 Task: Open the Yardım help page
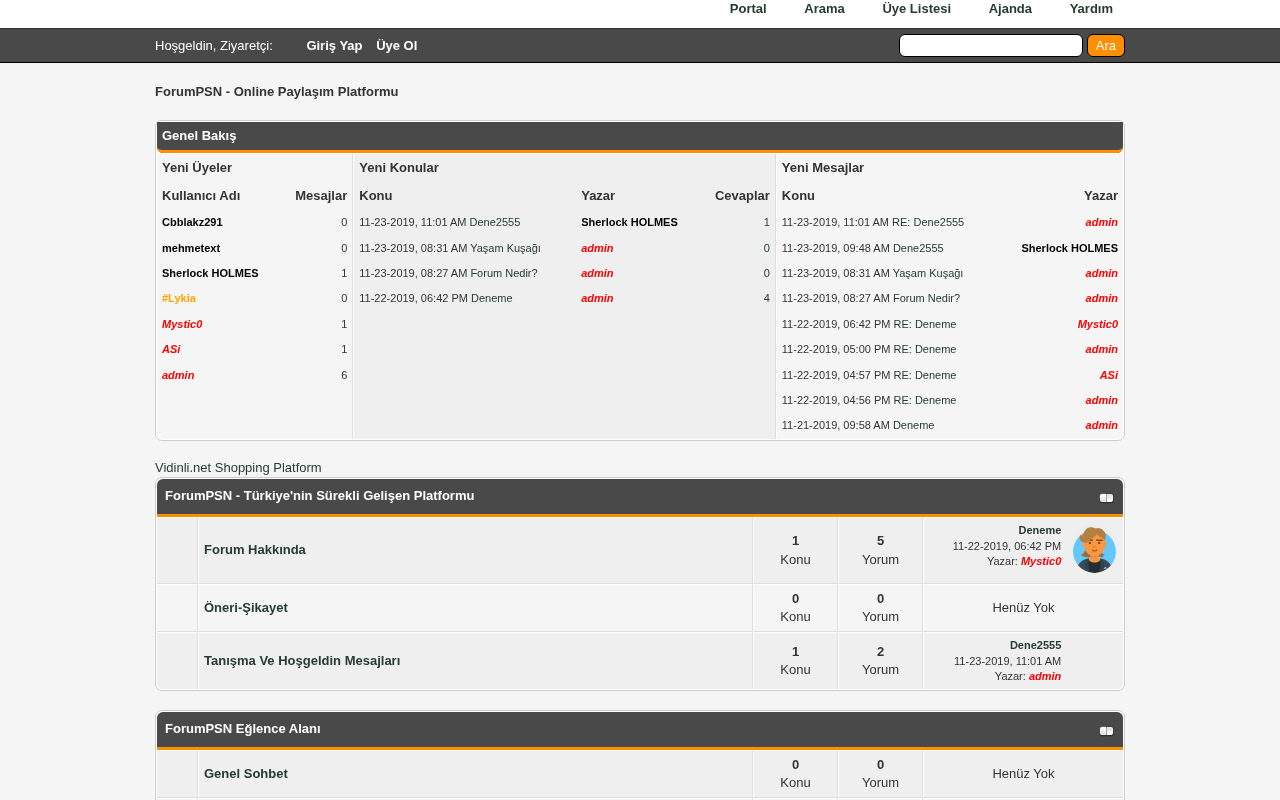pos(1091,9)
